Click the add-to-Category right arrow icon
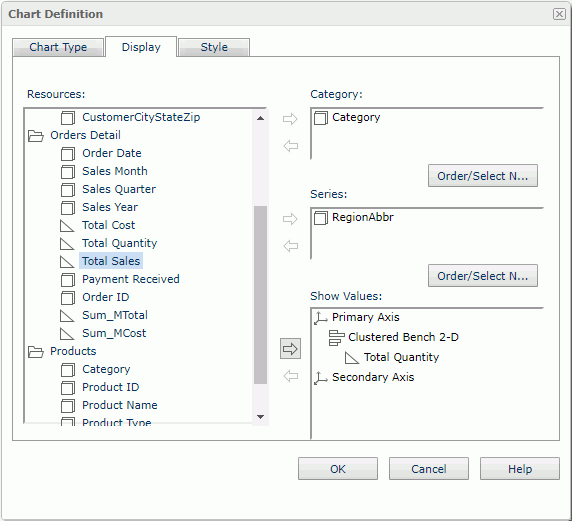 [x=290, y=119]
